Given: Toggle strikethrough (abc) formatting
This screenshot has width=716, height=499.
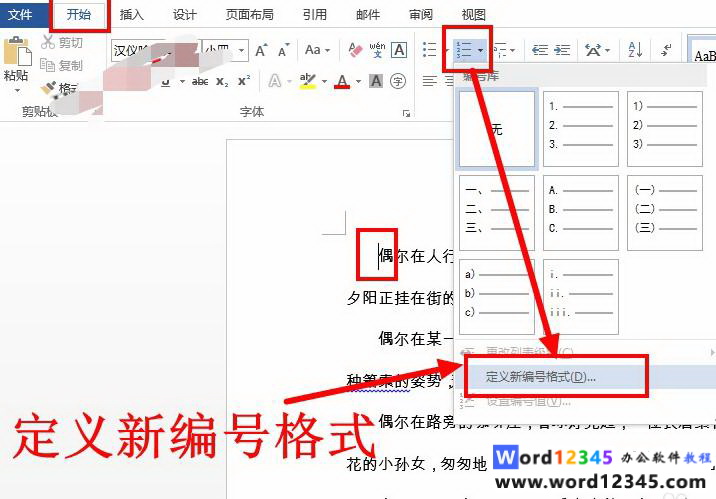Looking at the screenshot, I should pos(200,81).
